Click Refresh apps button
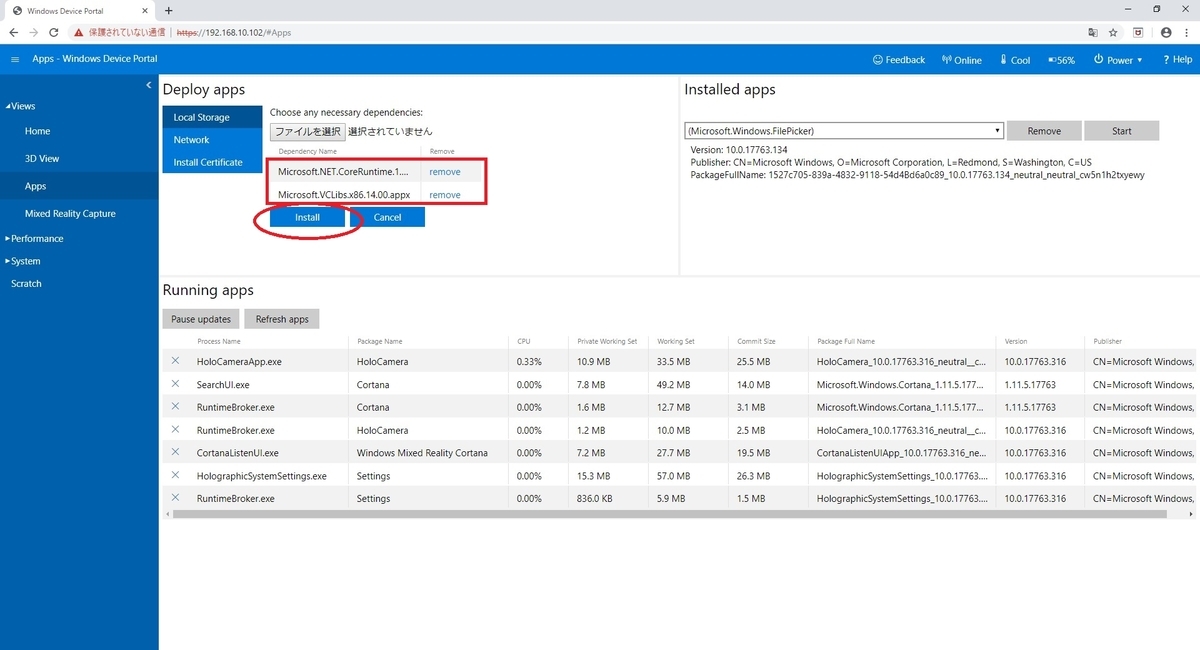Image resolution: width=1200 pixels, height=650 pixels. [x=282, y=319]
